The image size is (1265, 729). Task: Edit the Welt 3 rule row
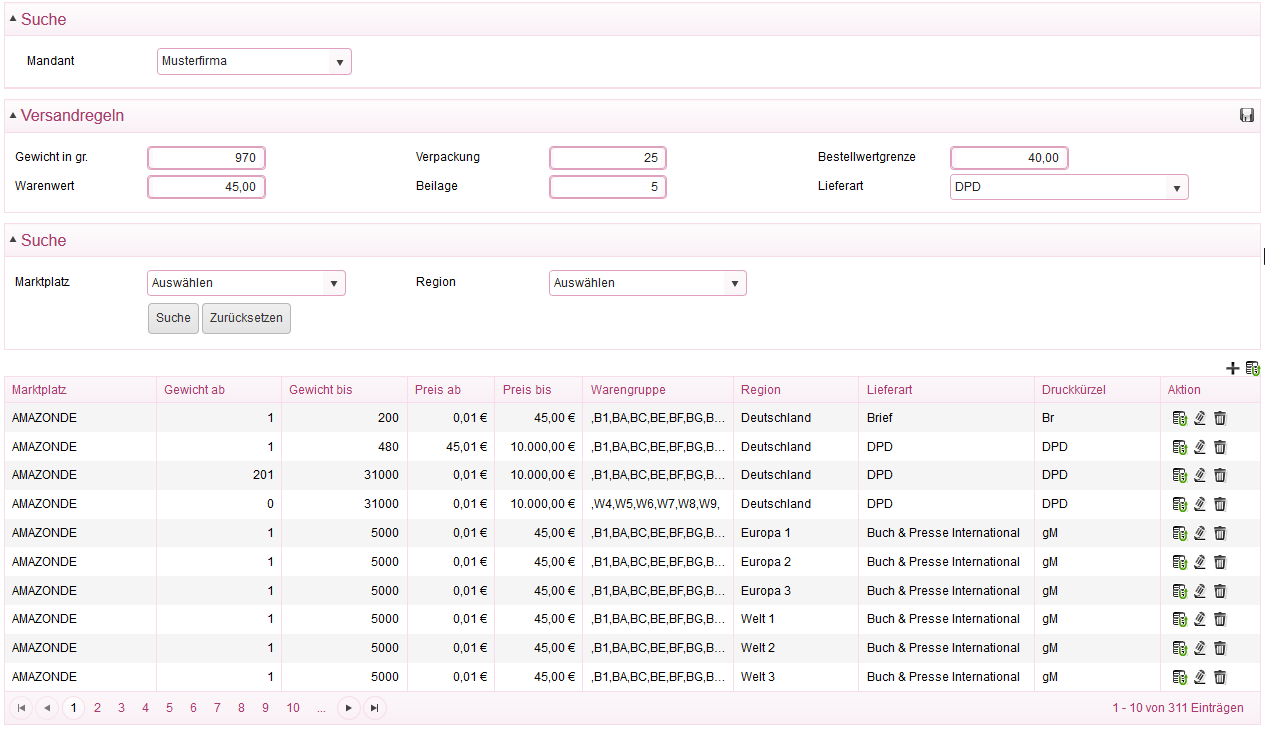click(1200, 677)
